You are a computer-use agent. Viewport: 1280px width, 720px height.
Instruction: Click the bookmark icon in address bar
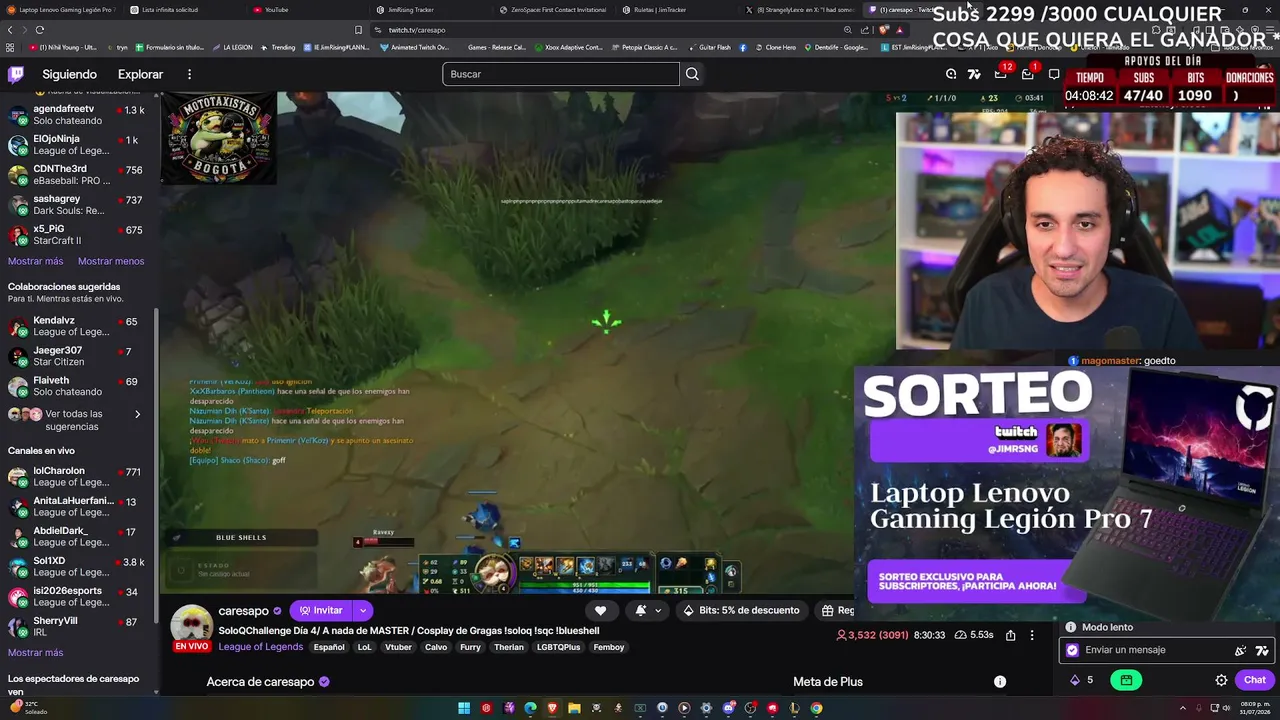click(x=358, y=30)
